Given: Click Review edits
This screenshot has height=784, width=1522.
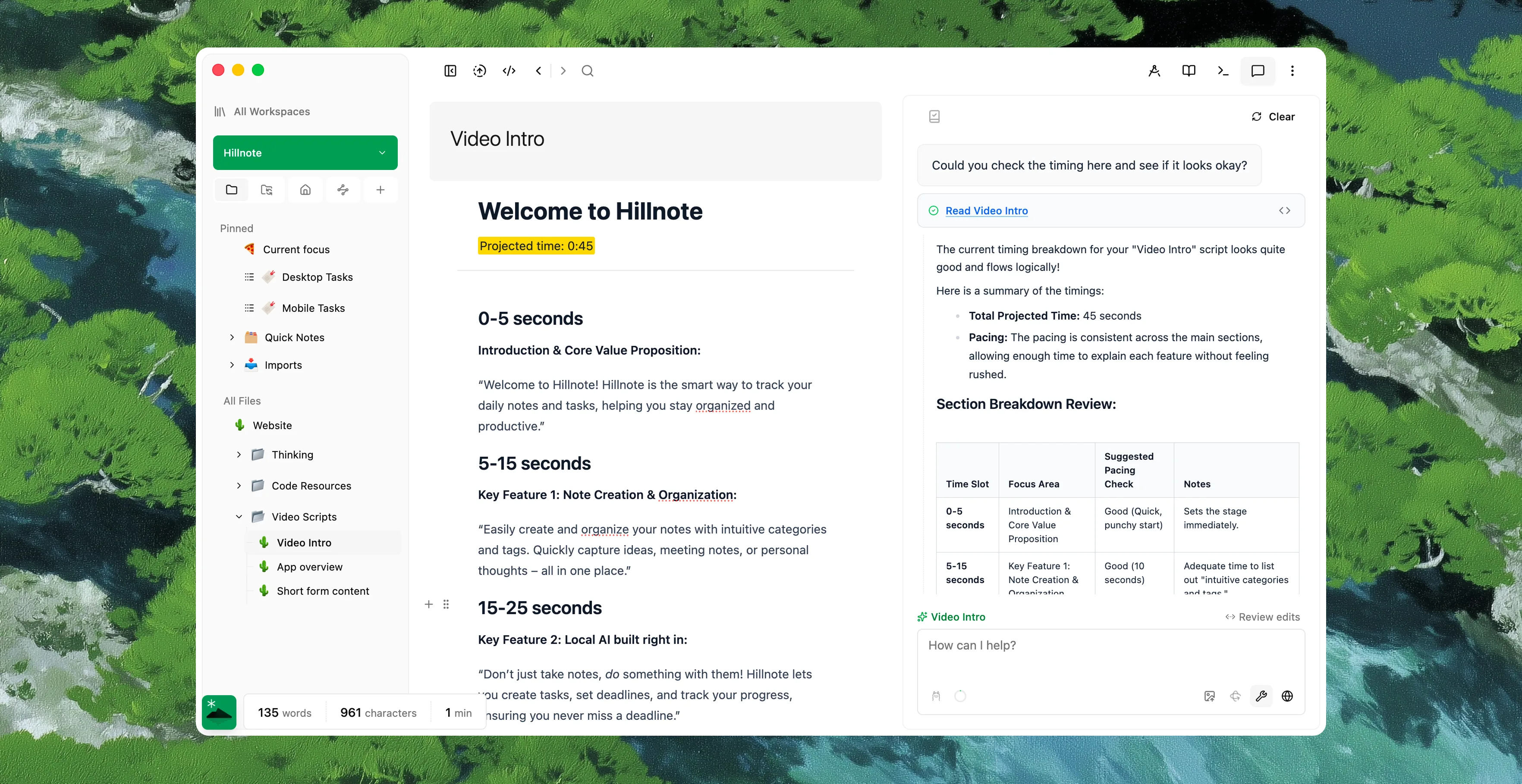Looking at the screenshot, I should coord(1263,617).
